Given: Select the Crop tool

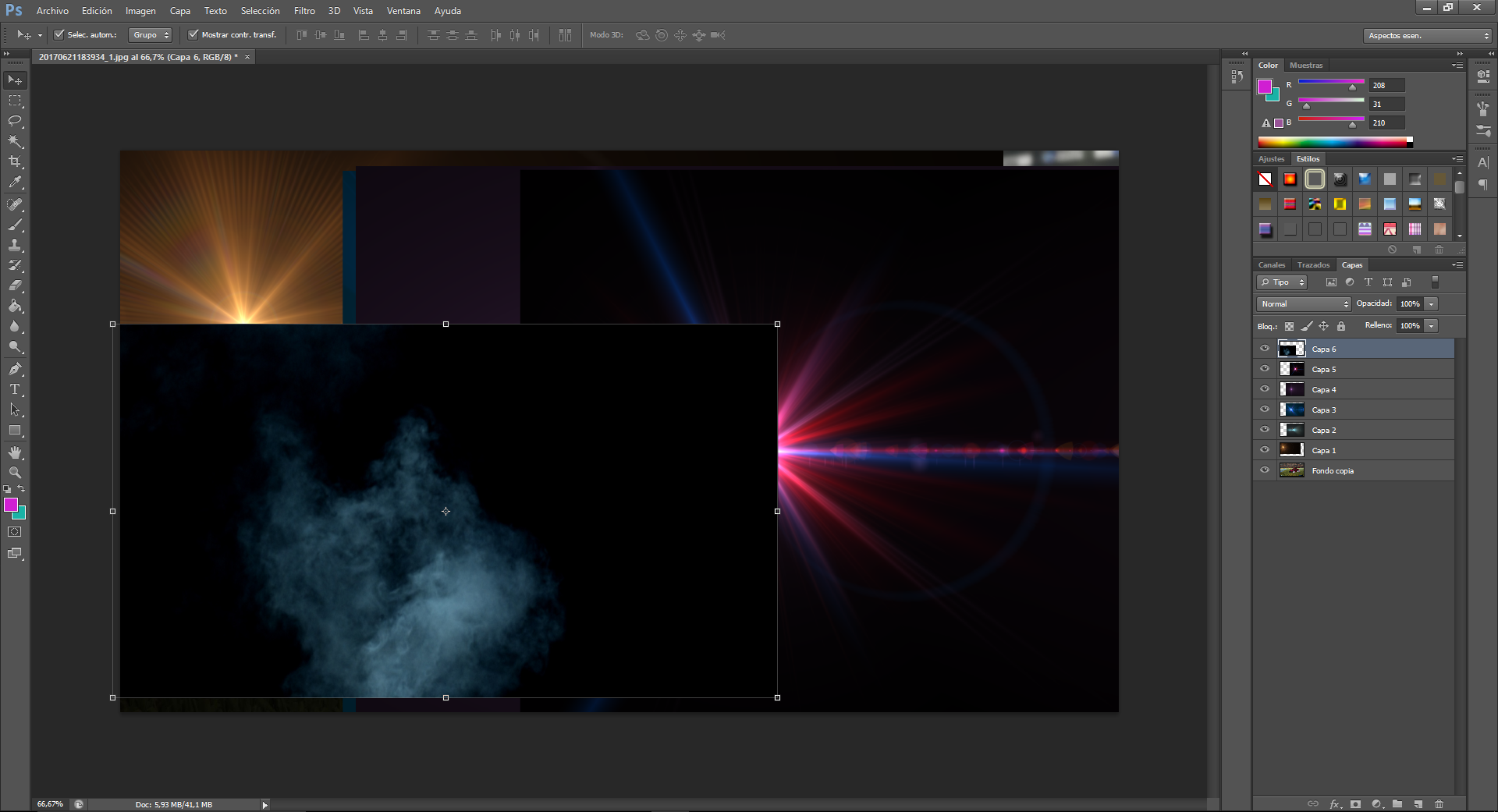Looking at the screenshot, I should 15,161.
